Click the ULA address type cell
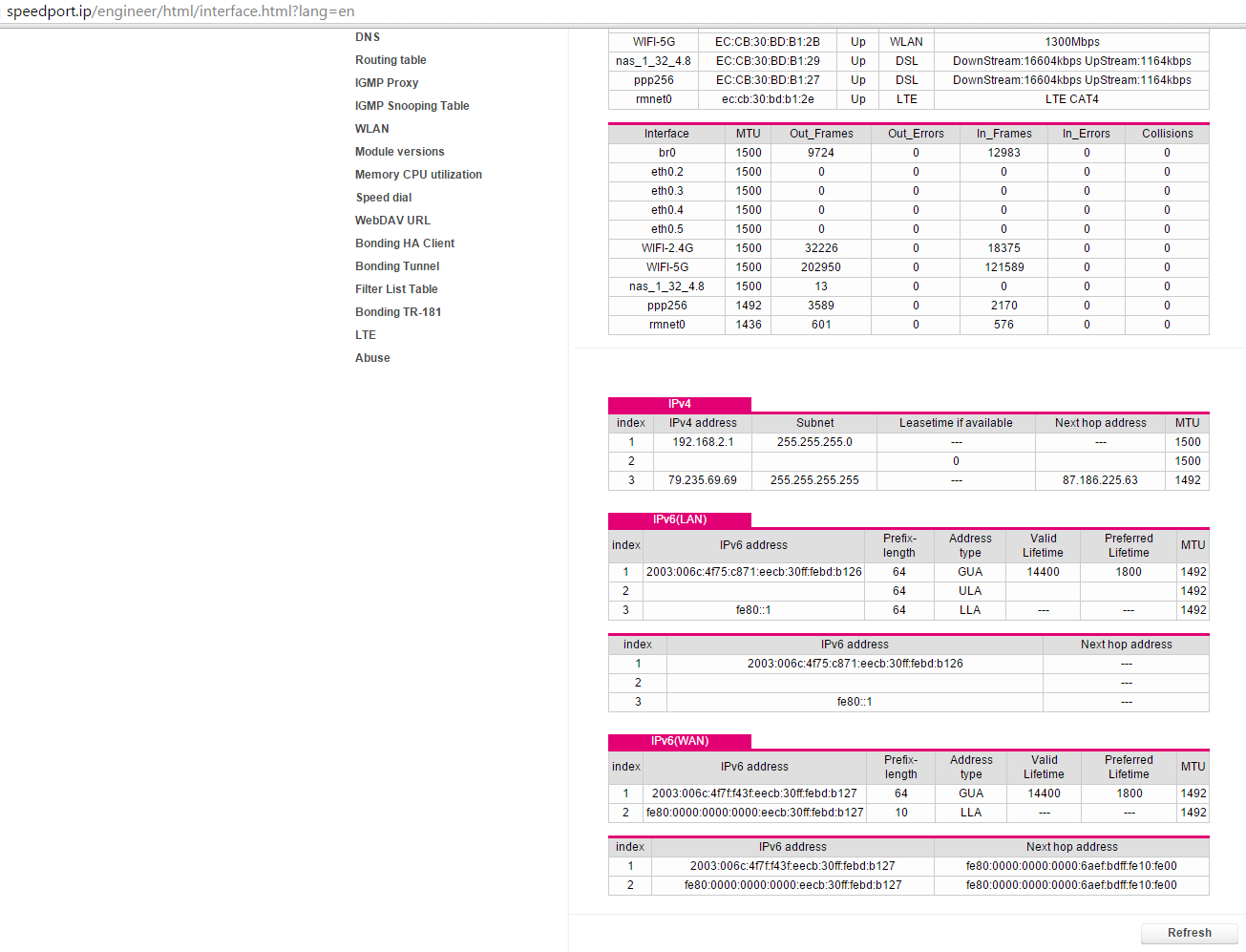Viewport: 1246px width, 952px height. coord(970,591)
